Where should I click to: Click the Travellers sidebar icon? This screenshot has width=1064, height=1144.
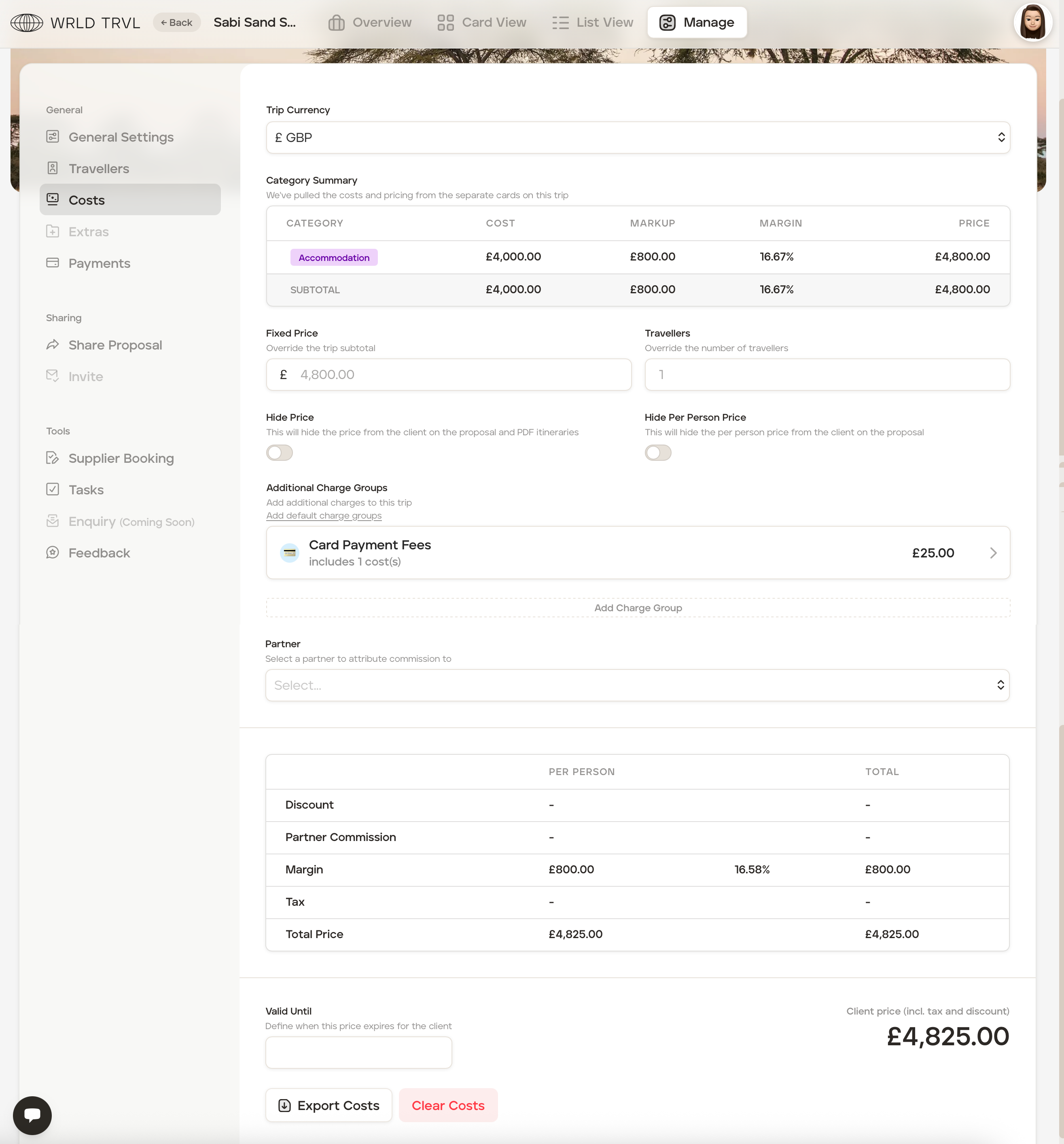(52, 168)
